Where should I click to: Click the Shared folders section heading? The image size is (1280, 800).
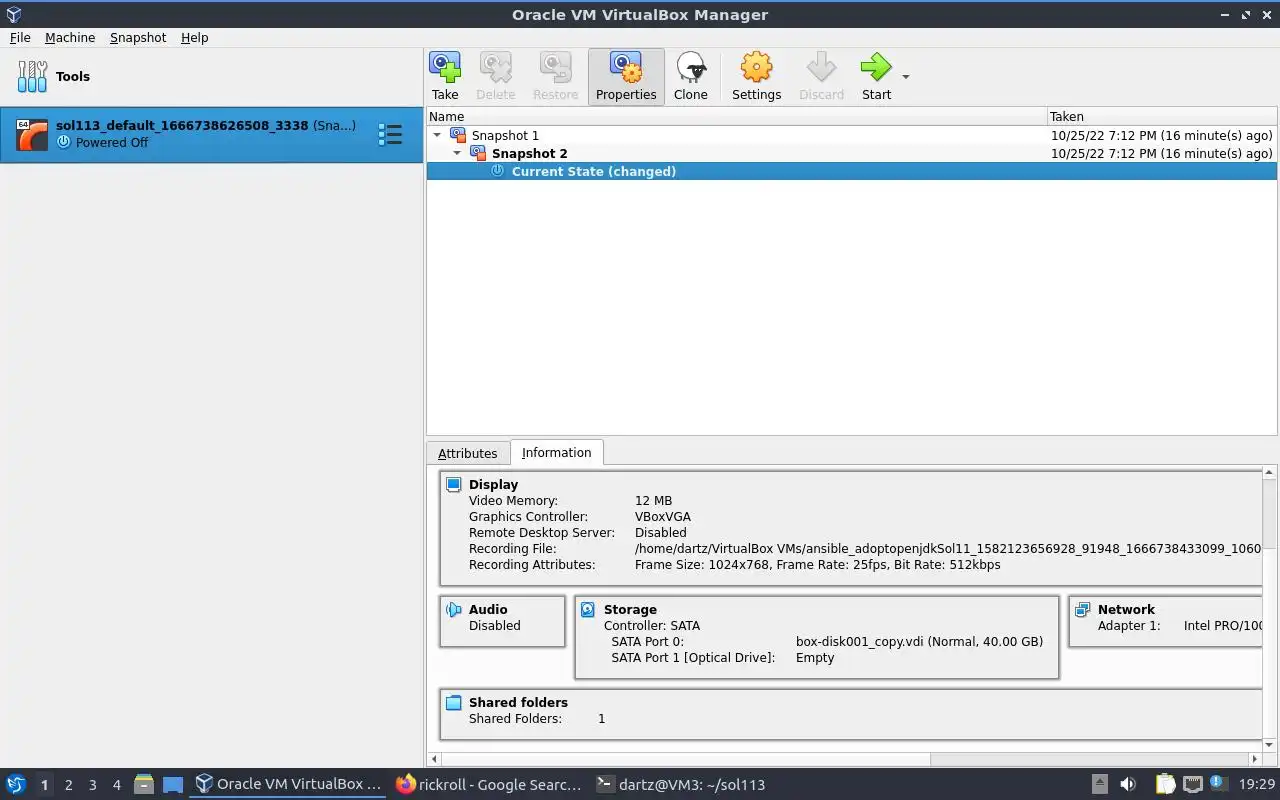tap(518, 702)
